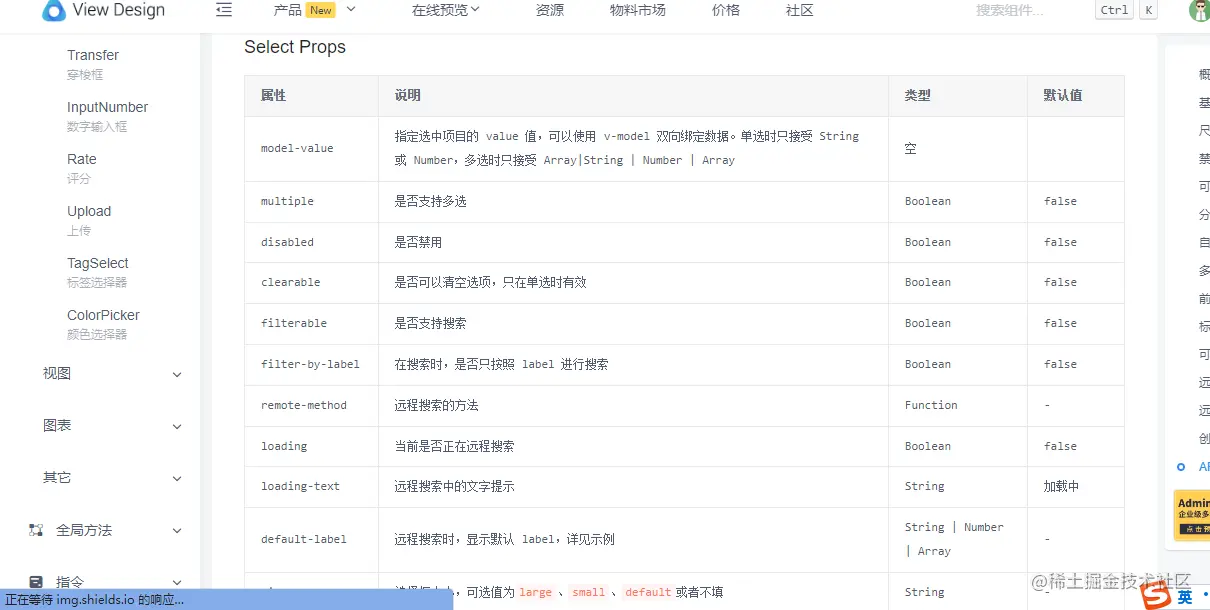Click the 是否禁用 description
Image resolution: width=1210 pixels, height=610 pixels.
[418, 242]
